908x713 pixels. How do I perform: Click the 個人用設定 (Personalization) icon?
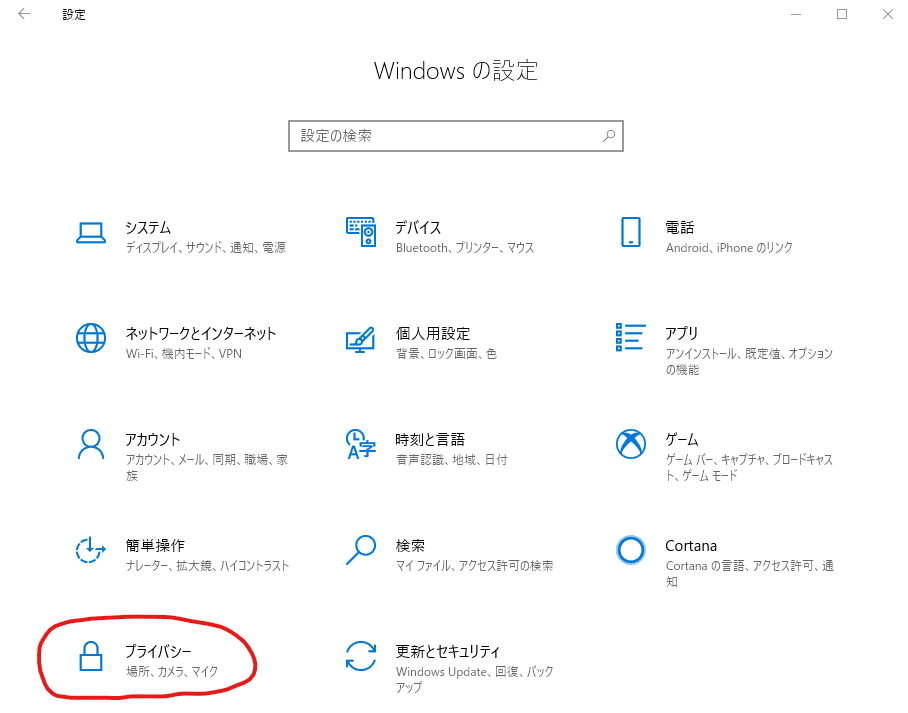point(361,338)
